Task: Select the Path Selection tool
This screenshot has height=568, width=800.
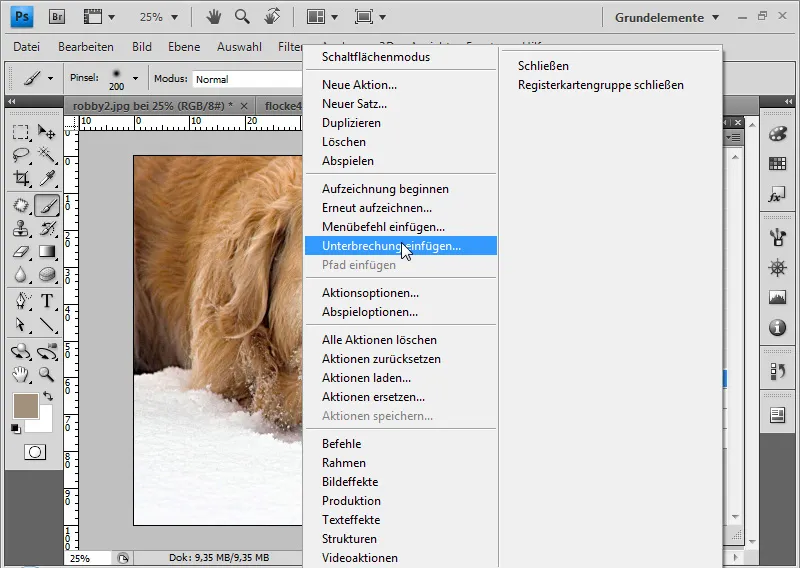Action: pos(20,325)
